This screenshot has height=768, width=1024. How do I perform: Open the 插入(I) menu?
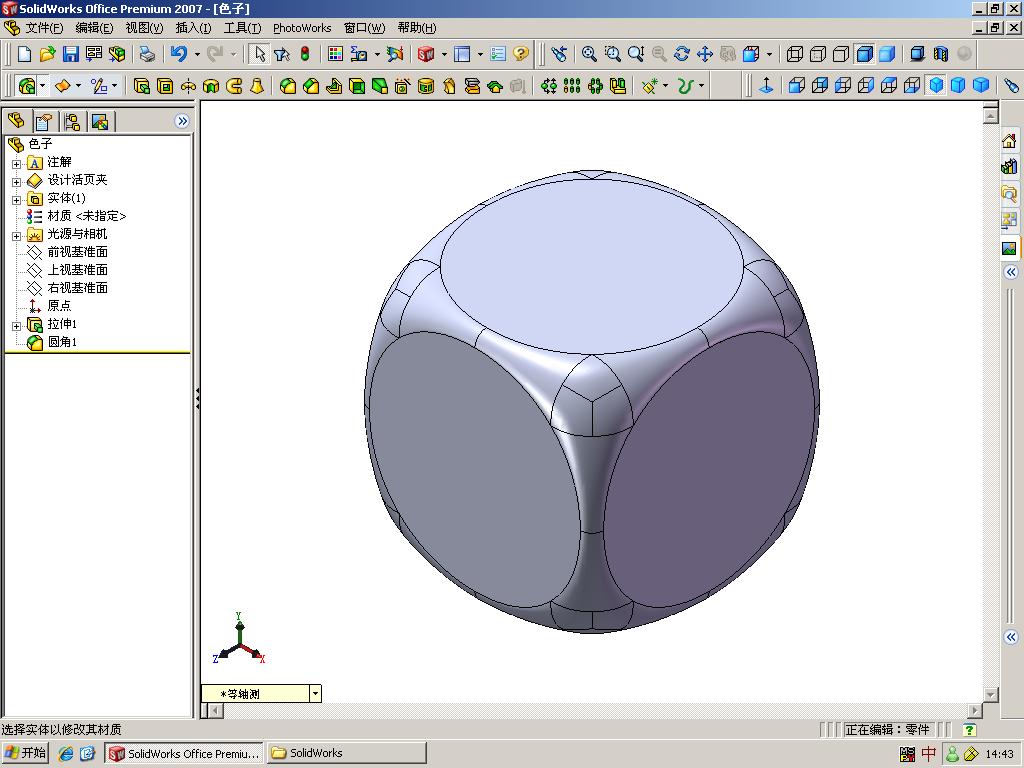pyautogui.click(x=193, y=27)
